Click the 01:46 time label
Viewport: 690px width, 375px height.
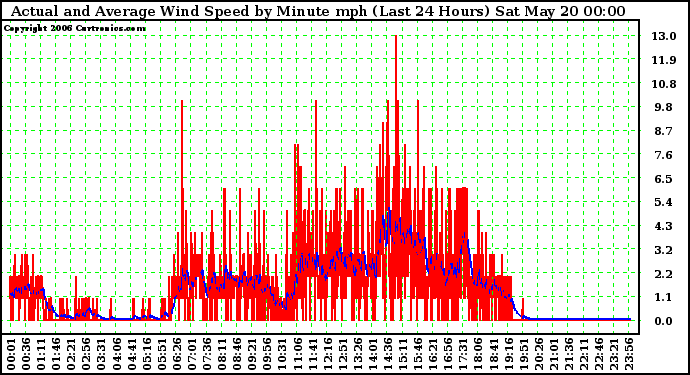tap(56, 354)
